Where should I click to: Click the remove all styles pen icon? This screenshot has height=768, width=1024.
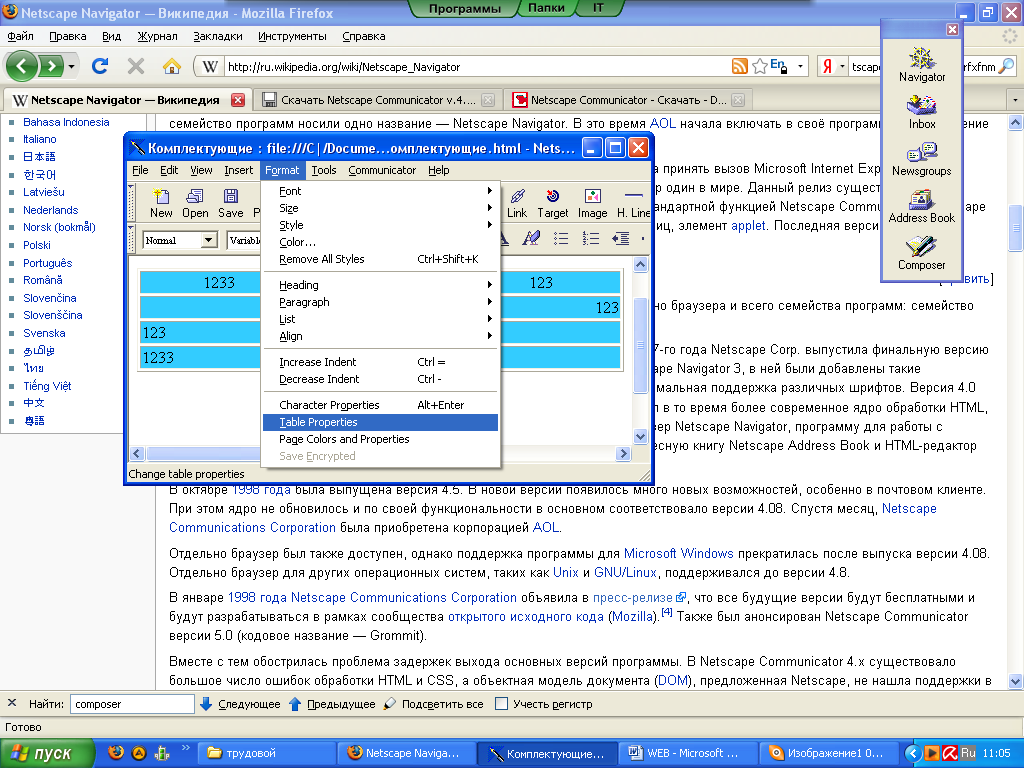531,239
